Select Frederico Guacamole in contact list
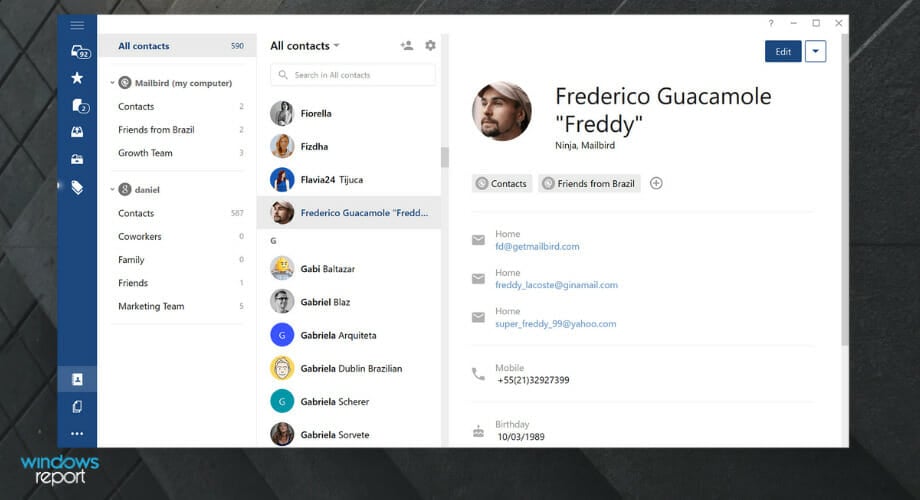Viewport: 920px width, 500px height. [349, 212]
